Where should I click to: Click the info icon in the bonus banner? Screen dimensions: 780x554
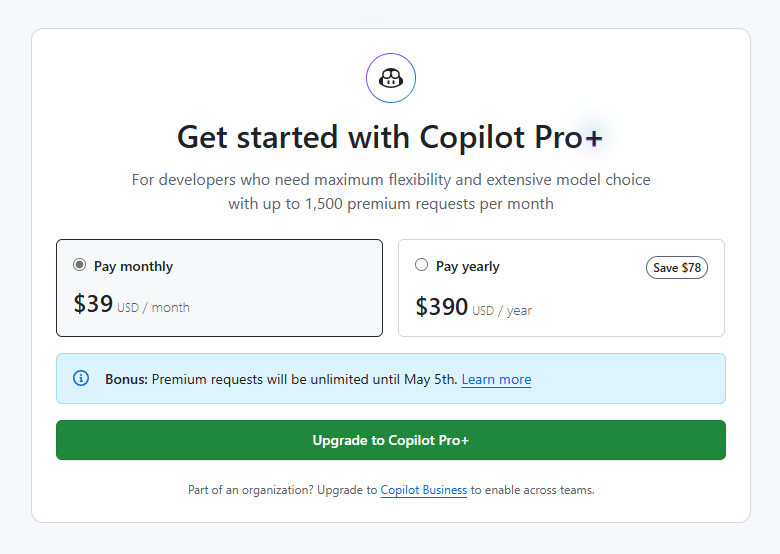pos(82,378)
